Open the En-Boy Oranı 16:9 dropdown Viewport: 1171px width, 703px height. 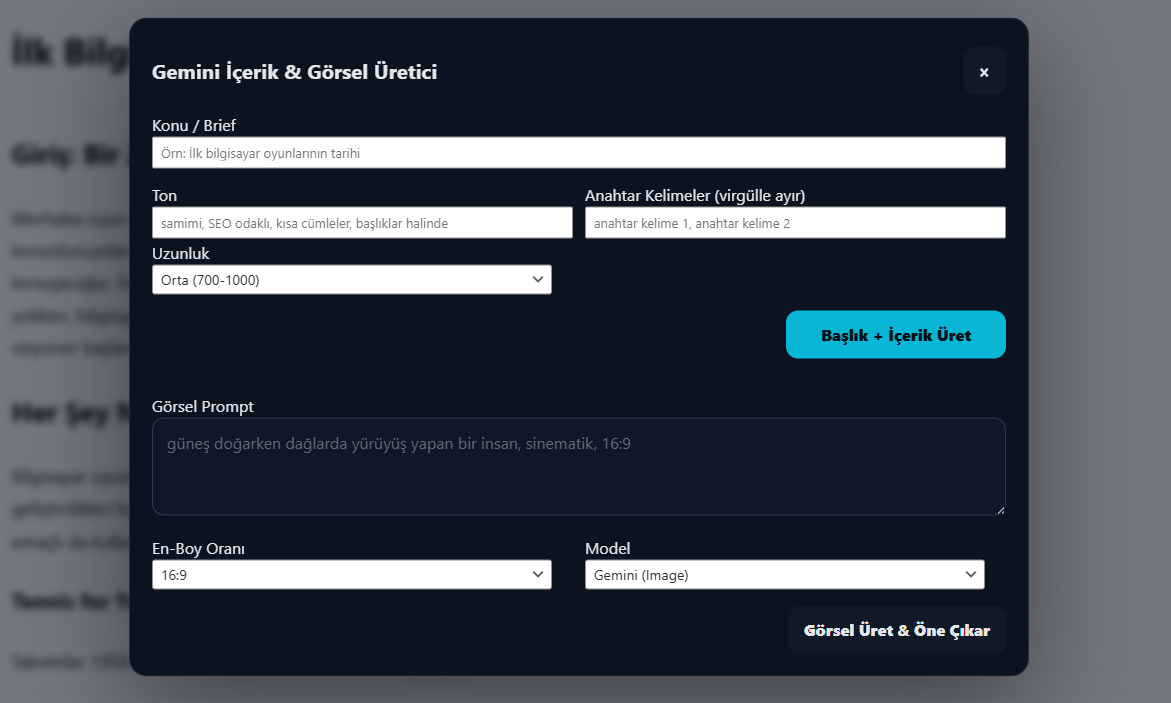pyautogui.click(x=352, y=575)
